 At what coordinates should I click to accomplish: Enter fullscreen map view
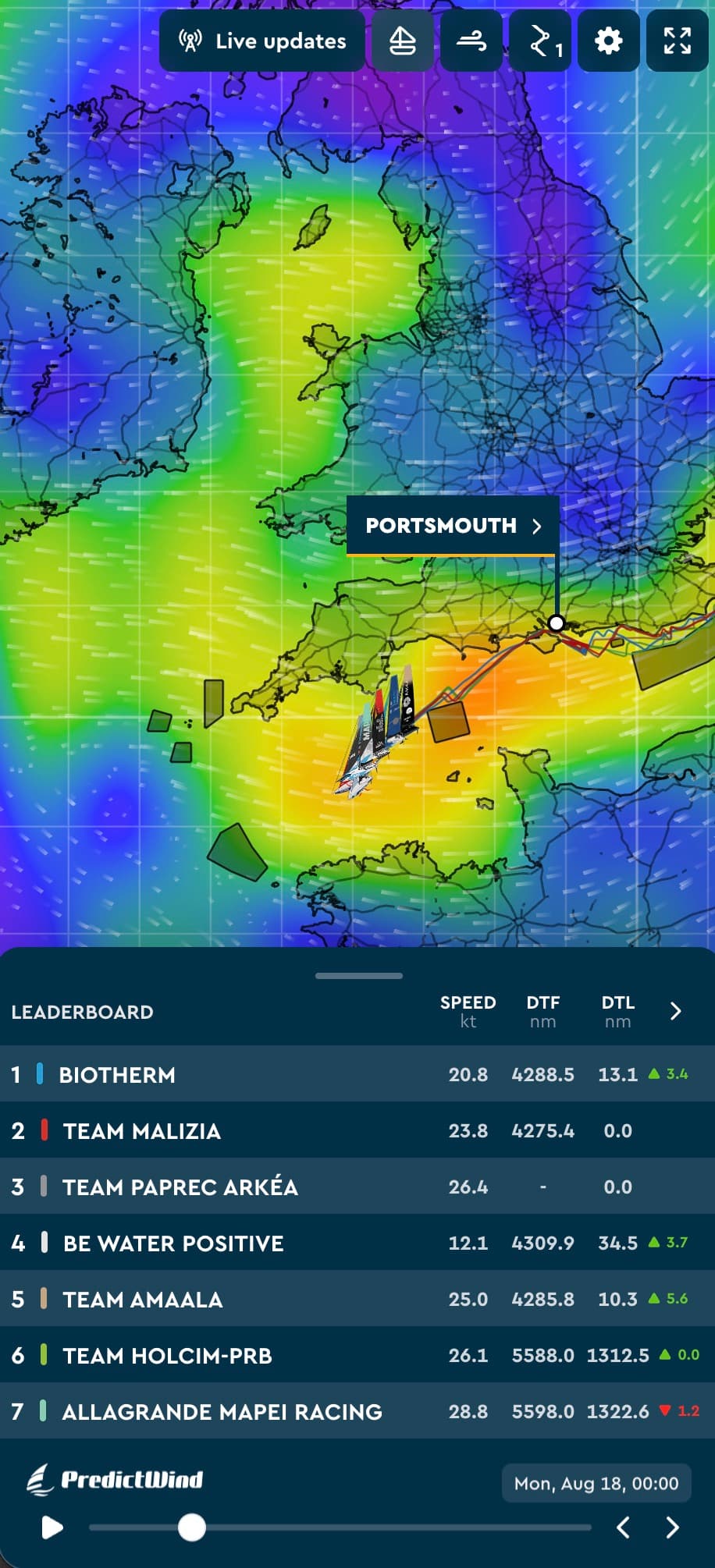point(678,41)
